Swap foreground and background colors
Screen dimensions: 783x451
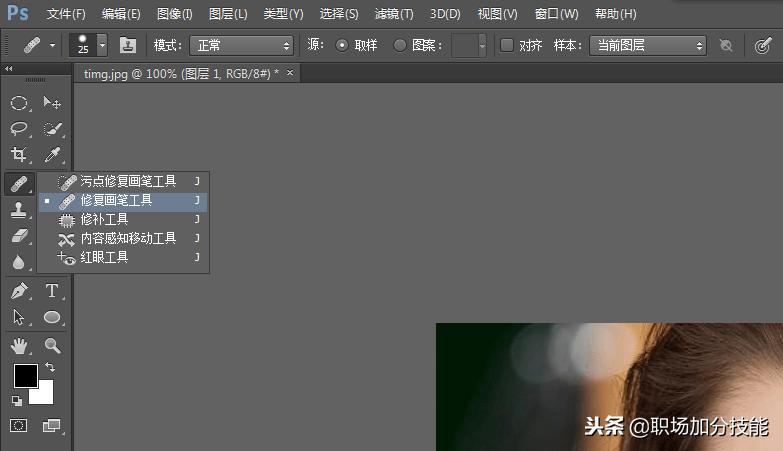coord(50,367)
